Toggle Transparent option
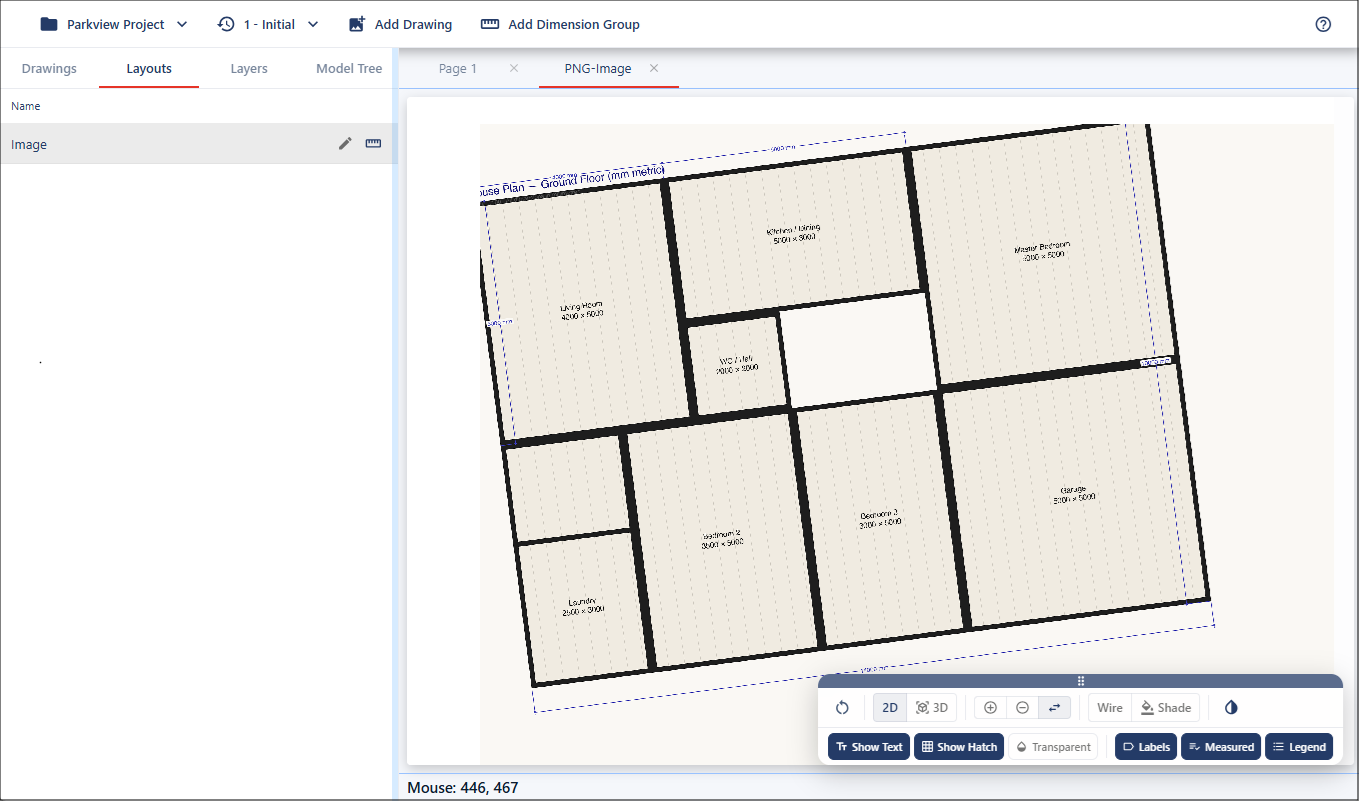 [1053, 747]
